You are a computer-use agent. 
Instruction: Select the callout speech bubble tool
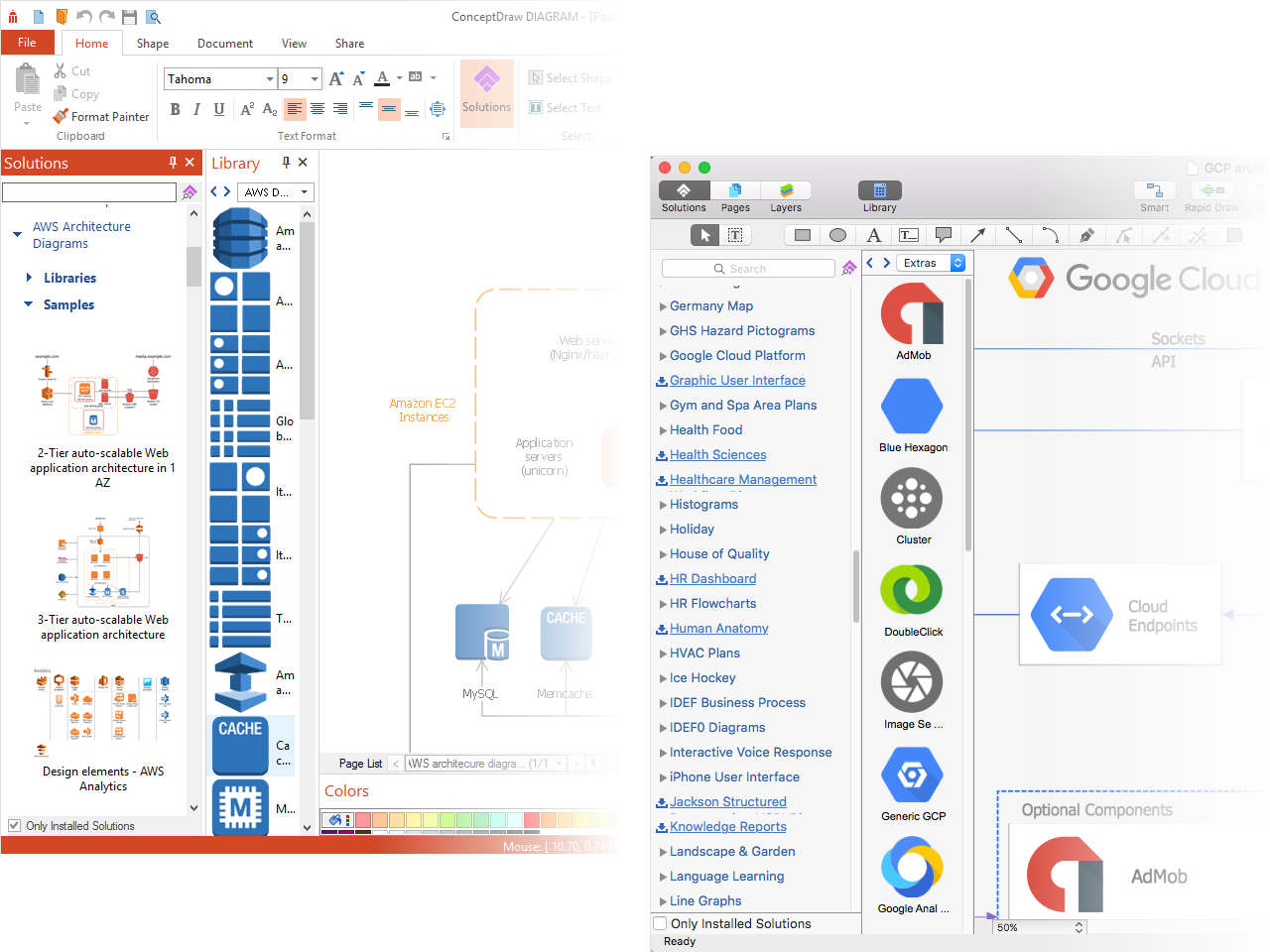click(x=944, y=235)
